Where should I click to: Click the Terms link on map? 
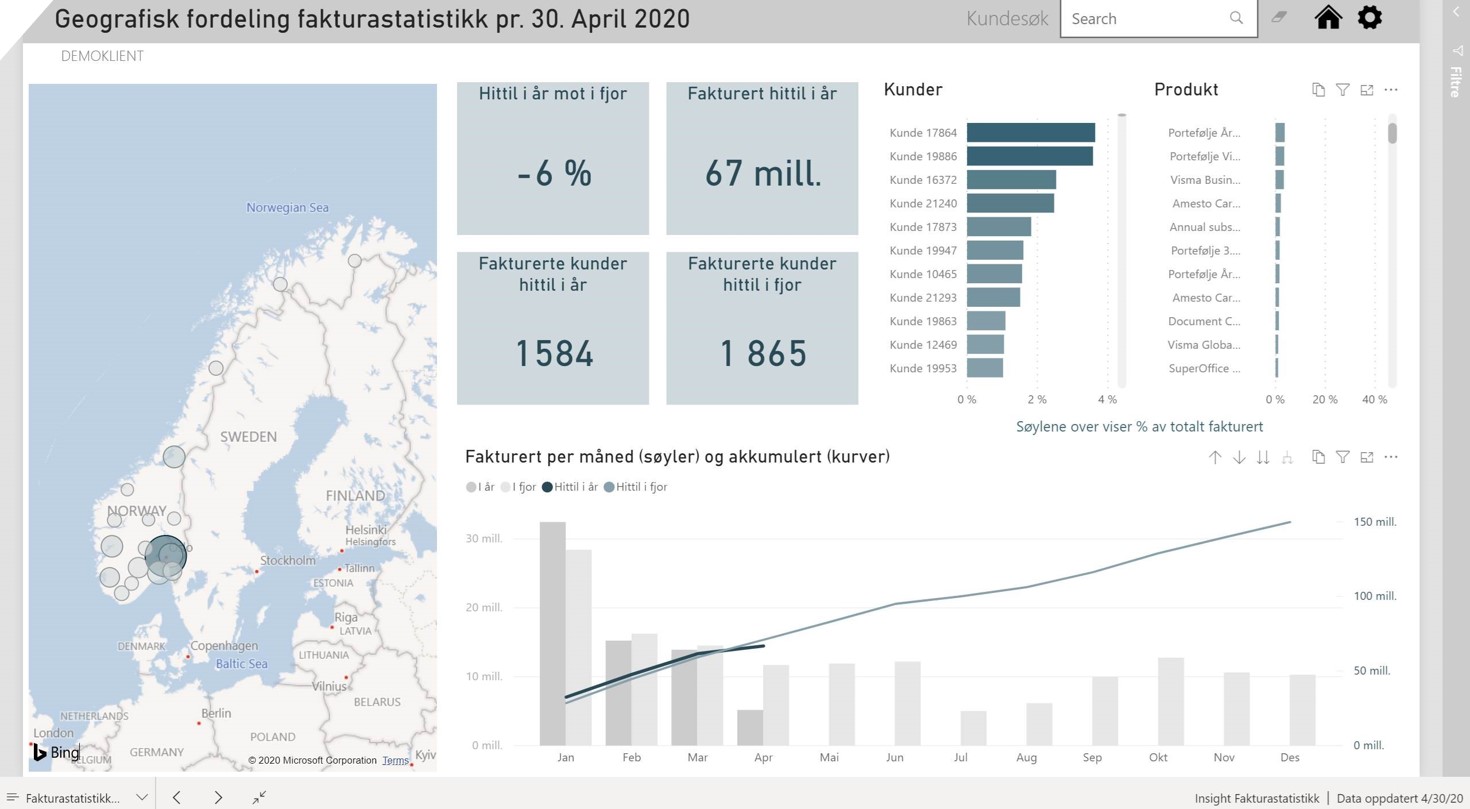click(395, 761)
